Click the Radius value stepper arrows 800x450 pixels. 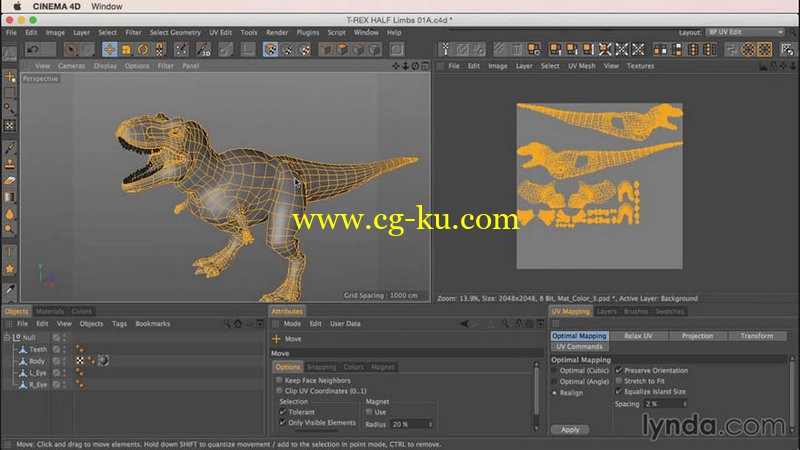(430, 424)
